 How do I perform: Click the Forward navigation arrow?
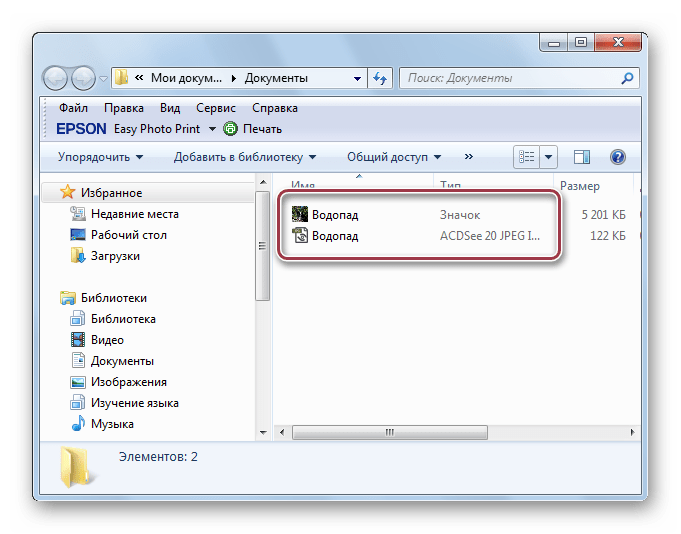(83, 79)
